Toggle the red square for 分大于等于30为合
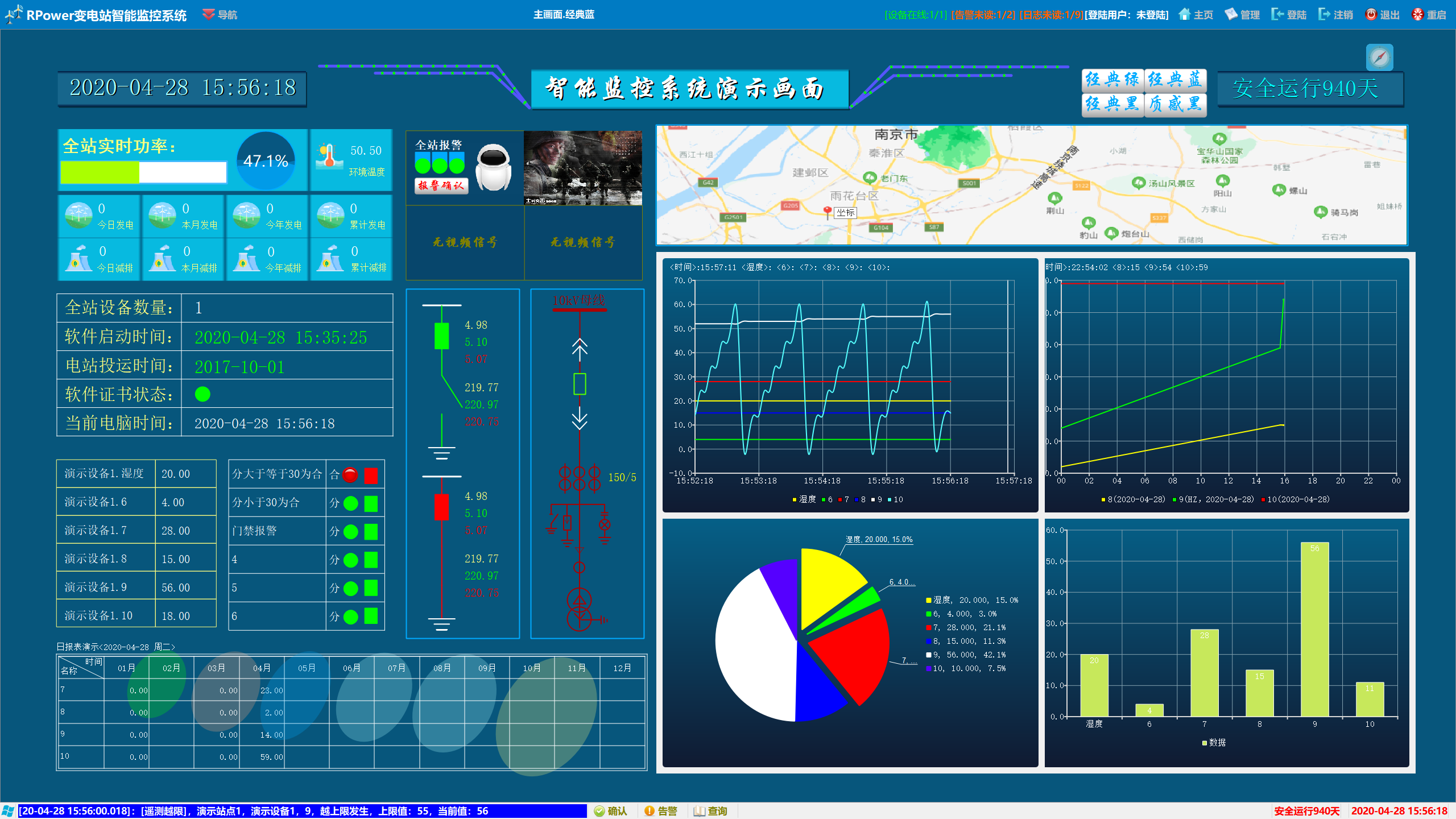This screenshot has width=1456, height=819. [371, 475]
